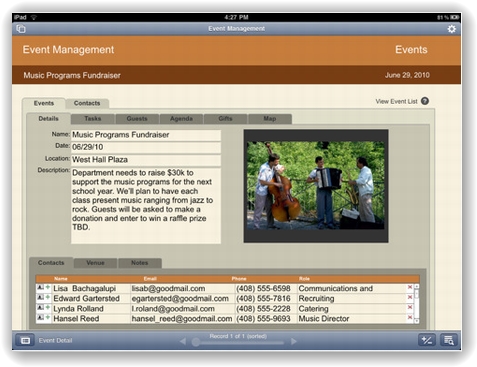The width and height of the screenshot is (477, 367).
Task: Switch to the top-level Contacts tab
Action: click(87, 103)
